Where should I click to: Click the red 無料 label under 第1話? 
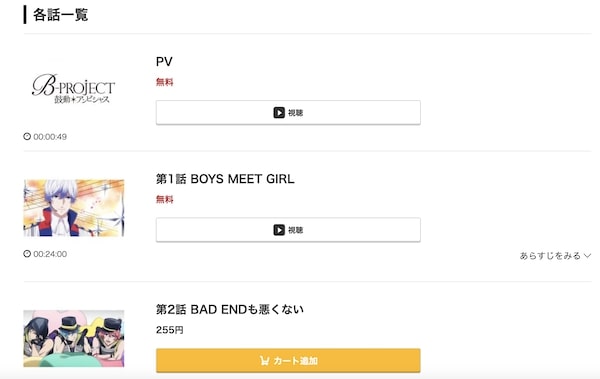pyautogui.click(x=165, y=199)
